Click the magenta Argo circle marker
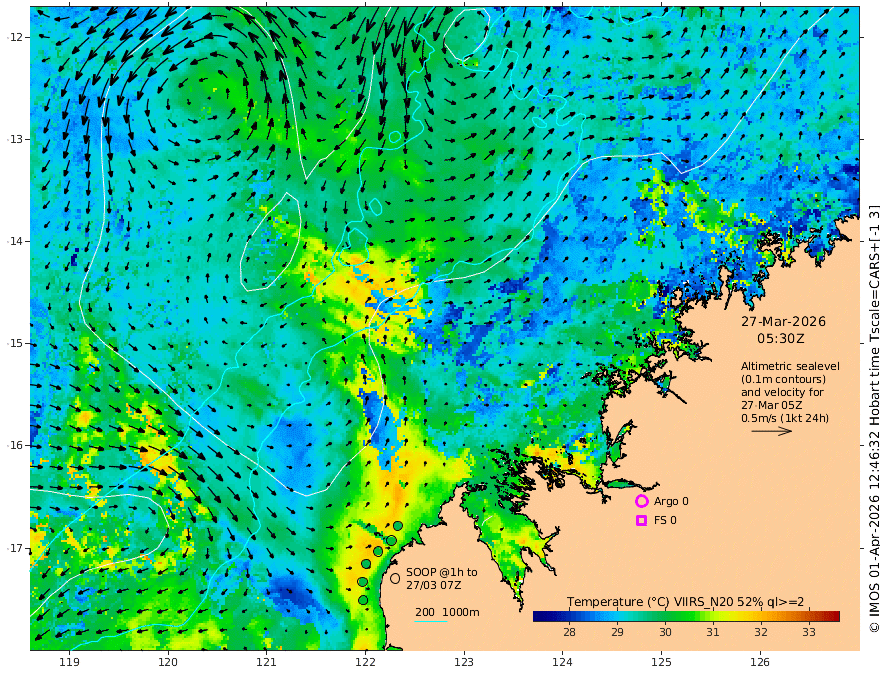880x680 pixels. (641, 501)
